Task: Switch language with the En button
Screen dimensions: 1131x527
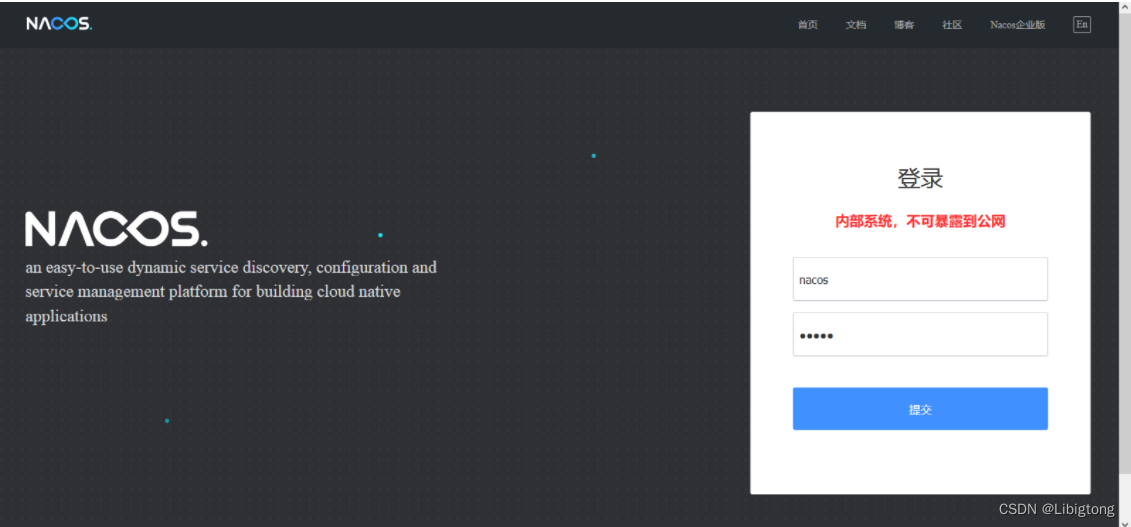Action: point(1081,25)
